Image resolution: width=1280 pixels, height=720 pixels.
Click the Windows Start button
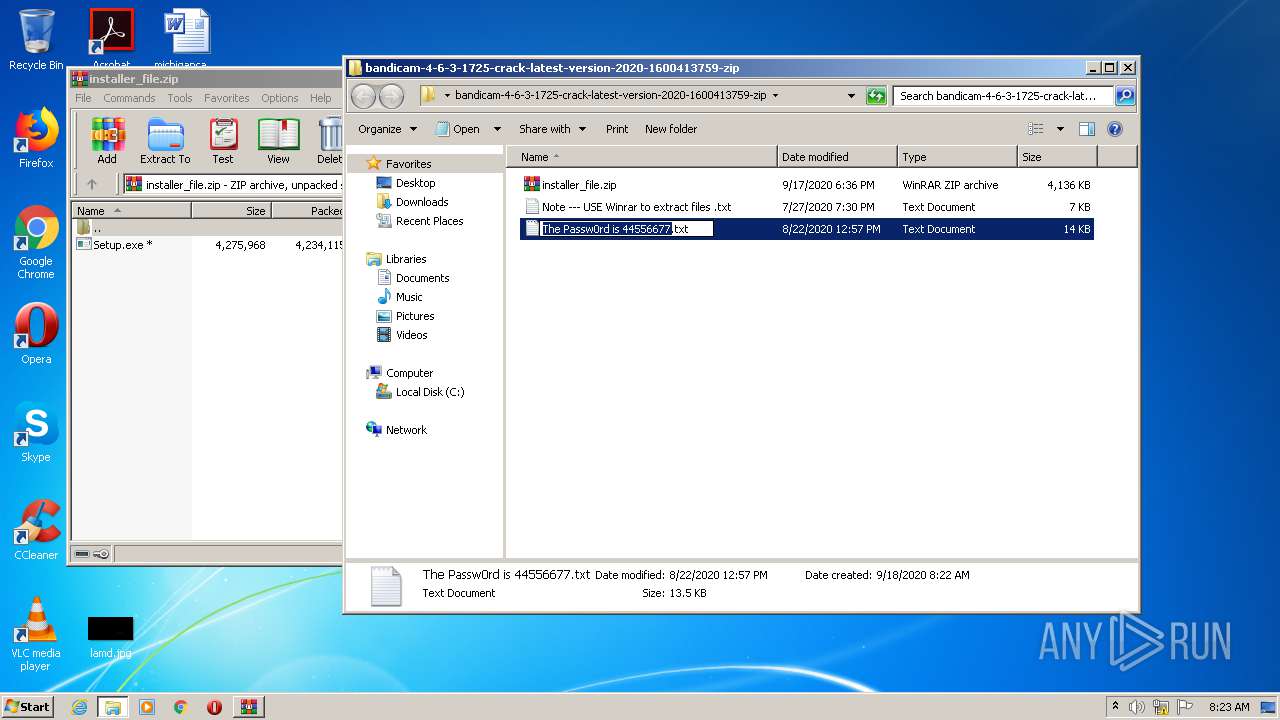coord(27,706)
